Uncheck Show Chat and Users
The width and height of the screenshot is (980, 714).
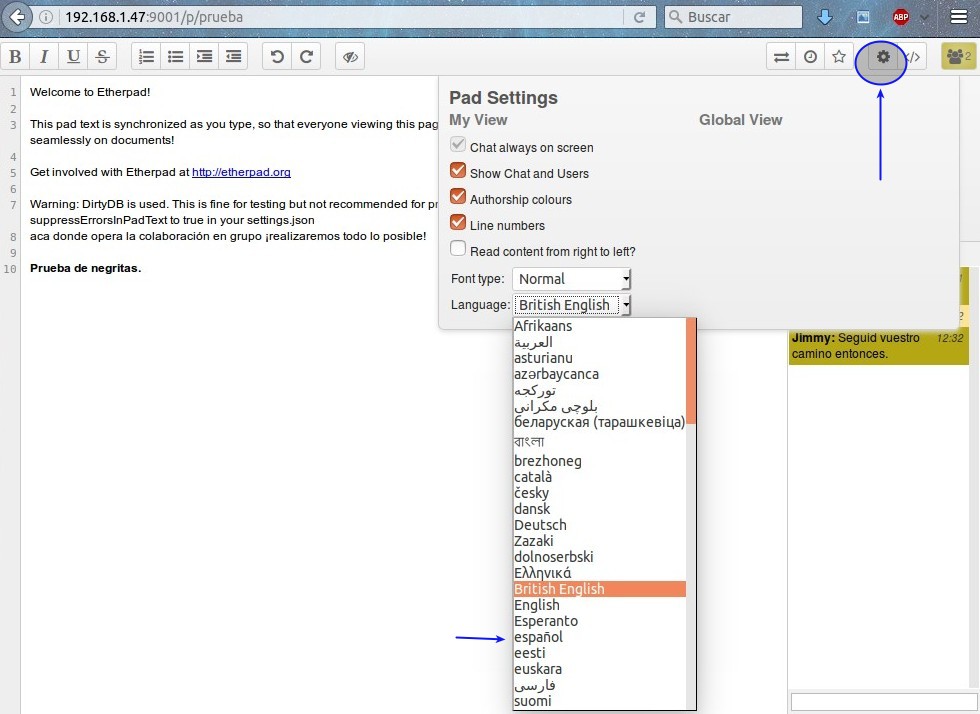tap(459, 172)
